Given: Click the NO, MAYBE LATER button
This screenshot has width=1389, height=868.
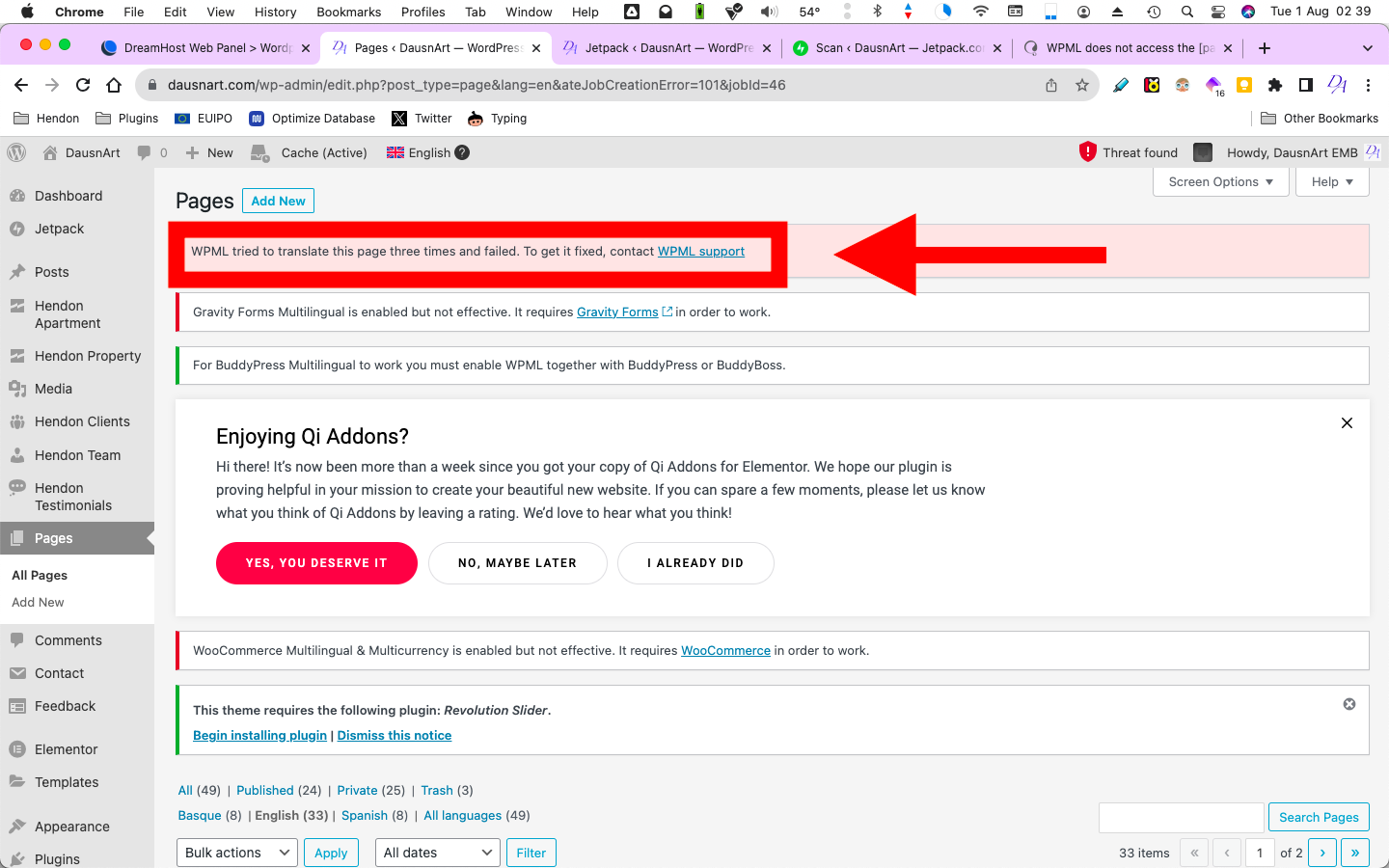Looking at the screenshot, I should pyautogui.click(x=518, y=563).
